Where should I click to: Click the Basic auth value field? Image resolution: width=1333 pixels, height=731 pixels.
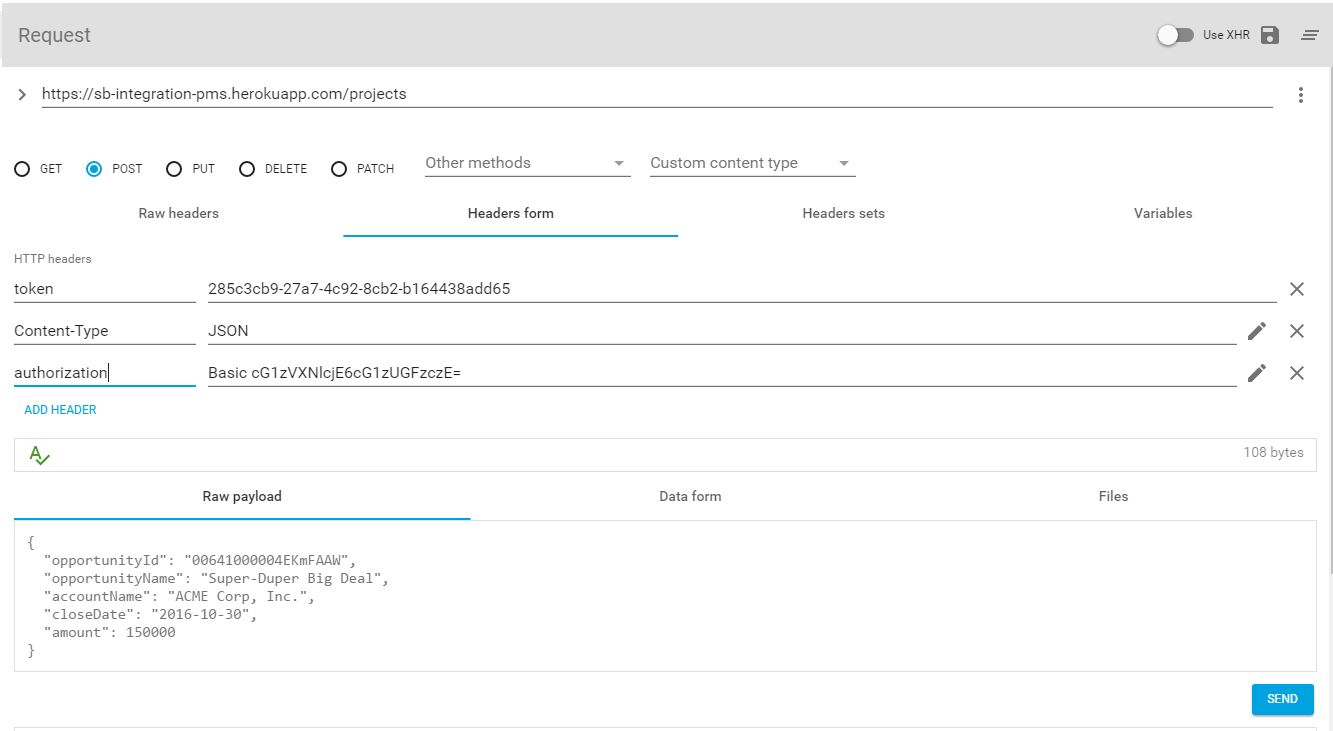722,373
